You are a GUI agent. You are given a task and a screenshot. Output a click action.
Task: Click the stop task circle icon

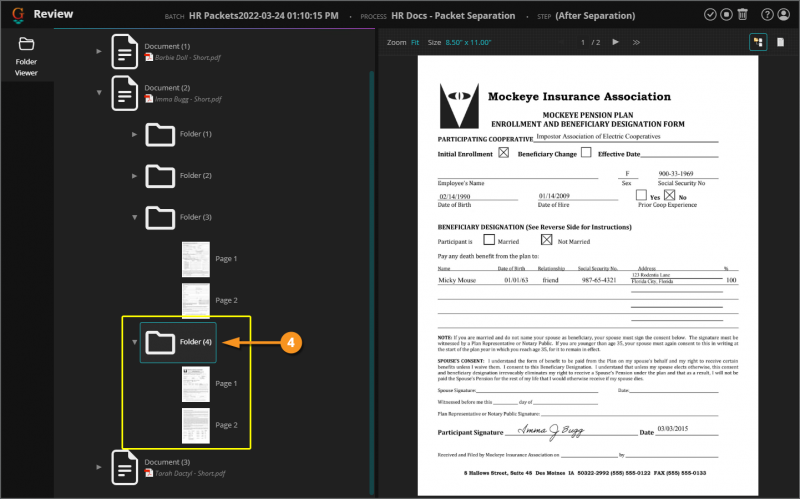[726, 15]
